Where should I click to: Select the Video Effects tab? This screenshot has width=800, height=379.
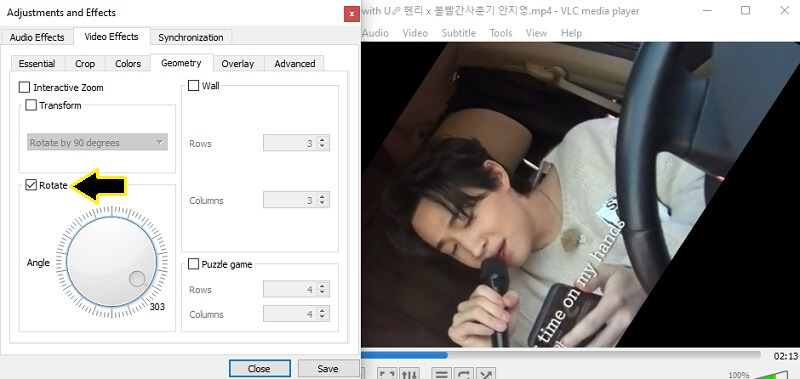(x=111, y=36)
